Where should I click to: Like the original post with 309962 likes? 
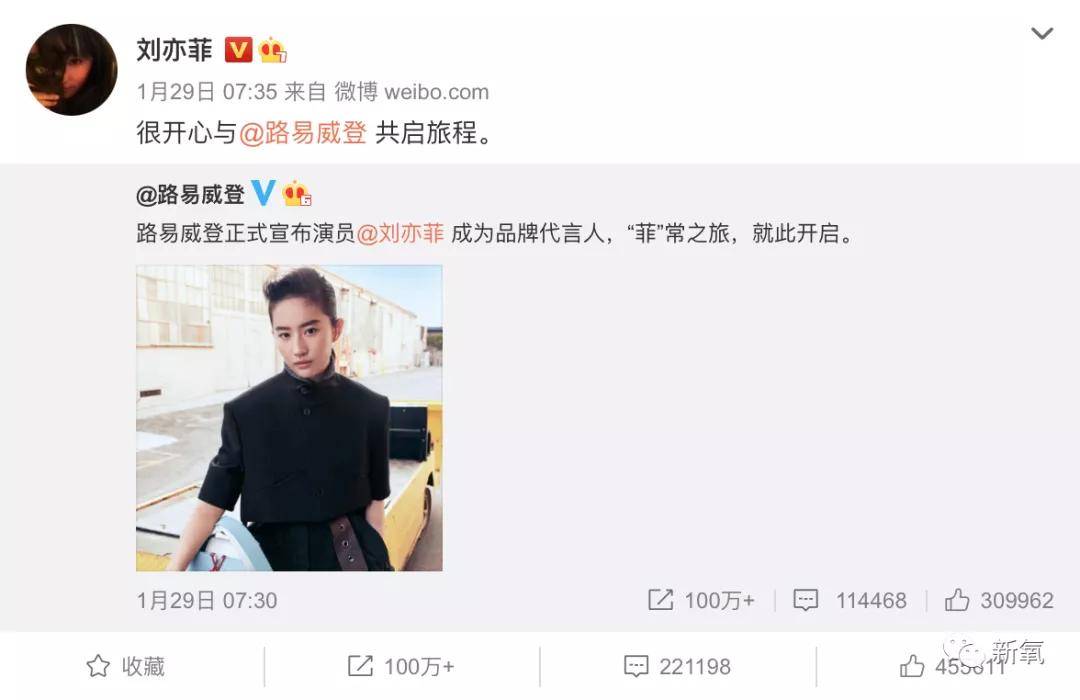(957, 600)
